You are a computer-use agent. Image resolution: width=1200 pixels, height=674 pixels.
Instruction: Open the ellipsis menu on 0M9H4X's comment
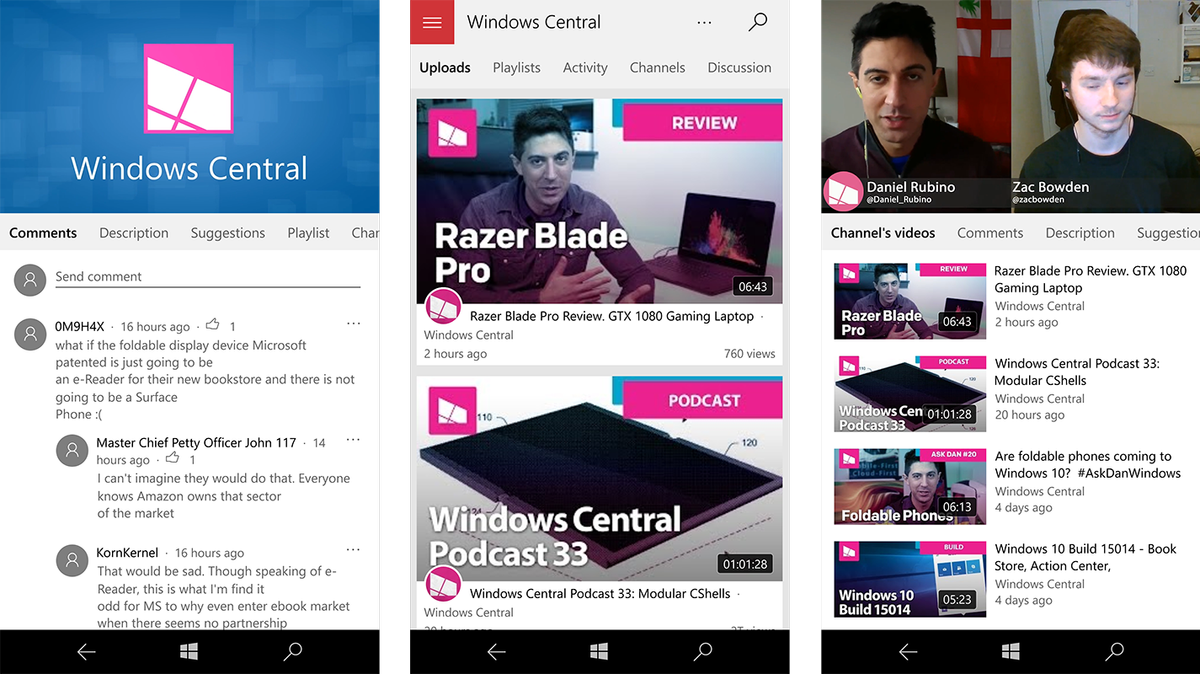pos(353,324)
